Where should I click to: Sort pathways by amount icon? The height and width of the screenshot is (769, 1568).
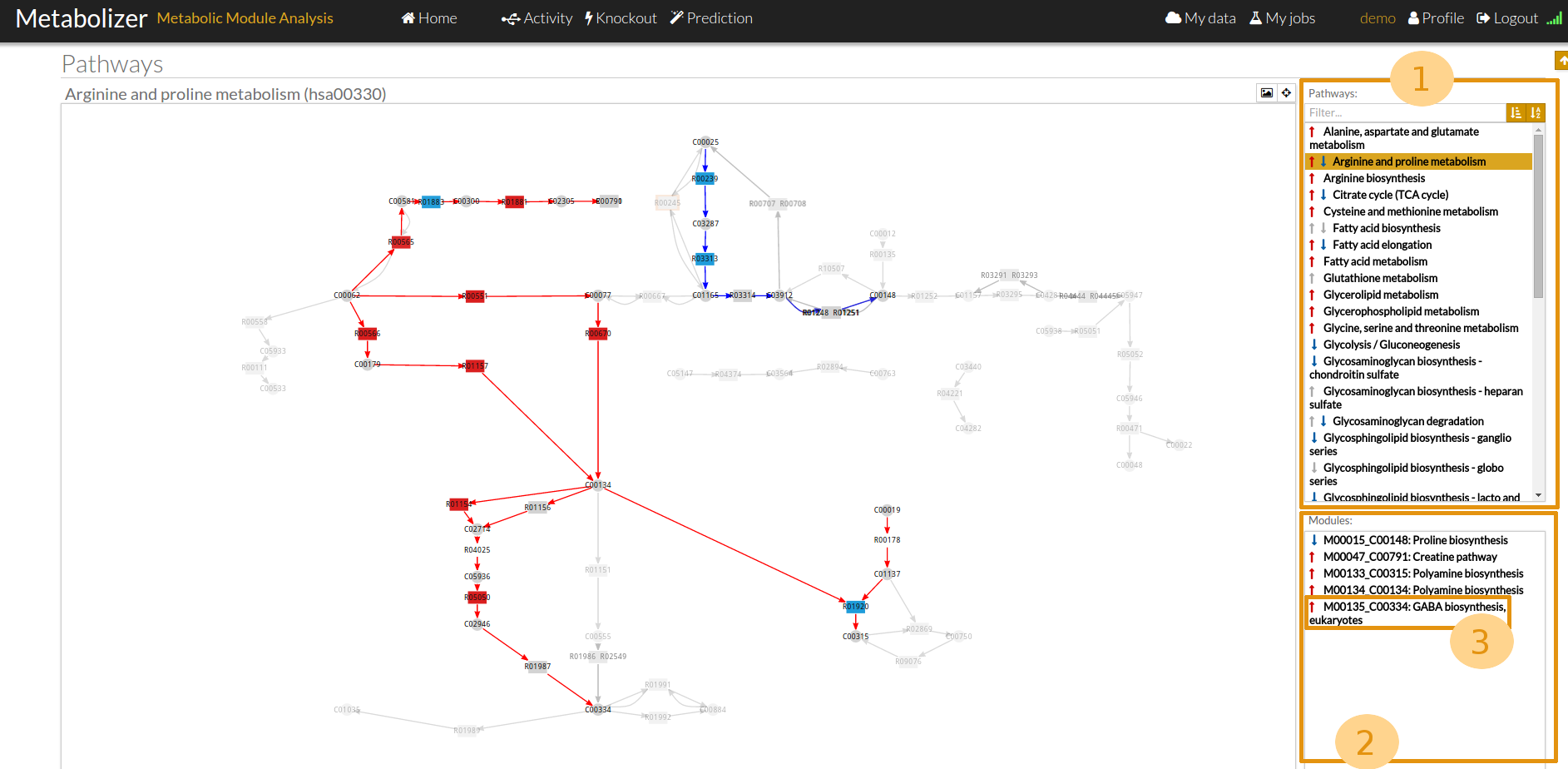[x=1516, y=112]
